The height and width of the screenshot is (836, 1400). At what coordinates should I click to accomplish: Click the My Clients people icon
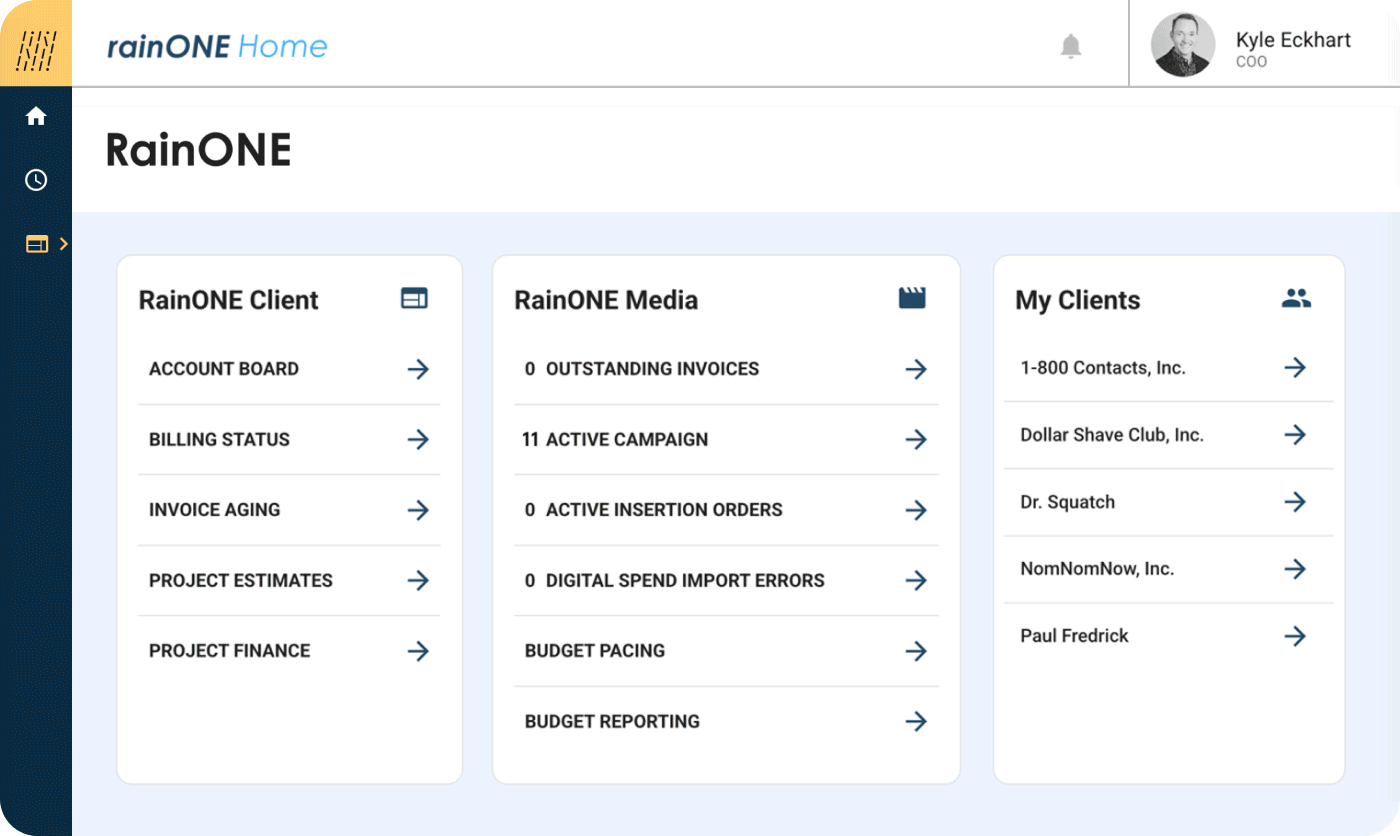coord(1296,298)
